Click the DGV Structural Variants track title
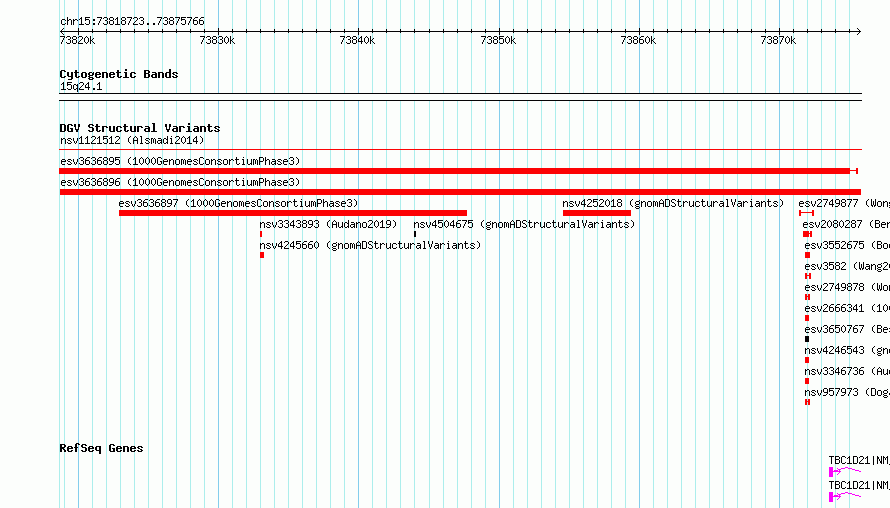890x508 pixels. 140,128
